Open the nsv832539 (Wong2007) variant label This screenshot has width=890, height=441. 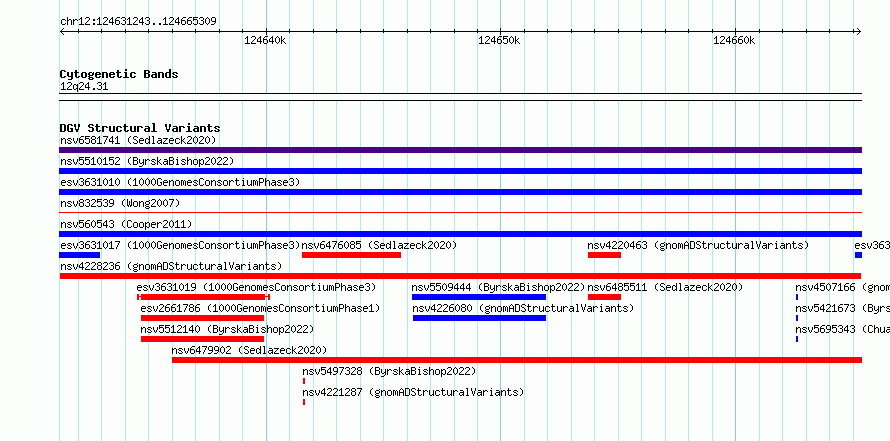point(120,203)
